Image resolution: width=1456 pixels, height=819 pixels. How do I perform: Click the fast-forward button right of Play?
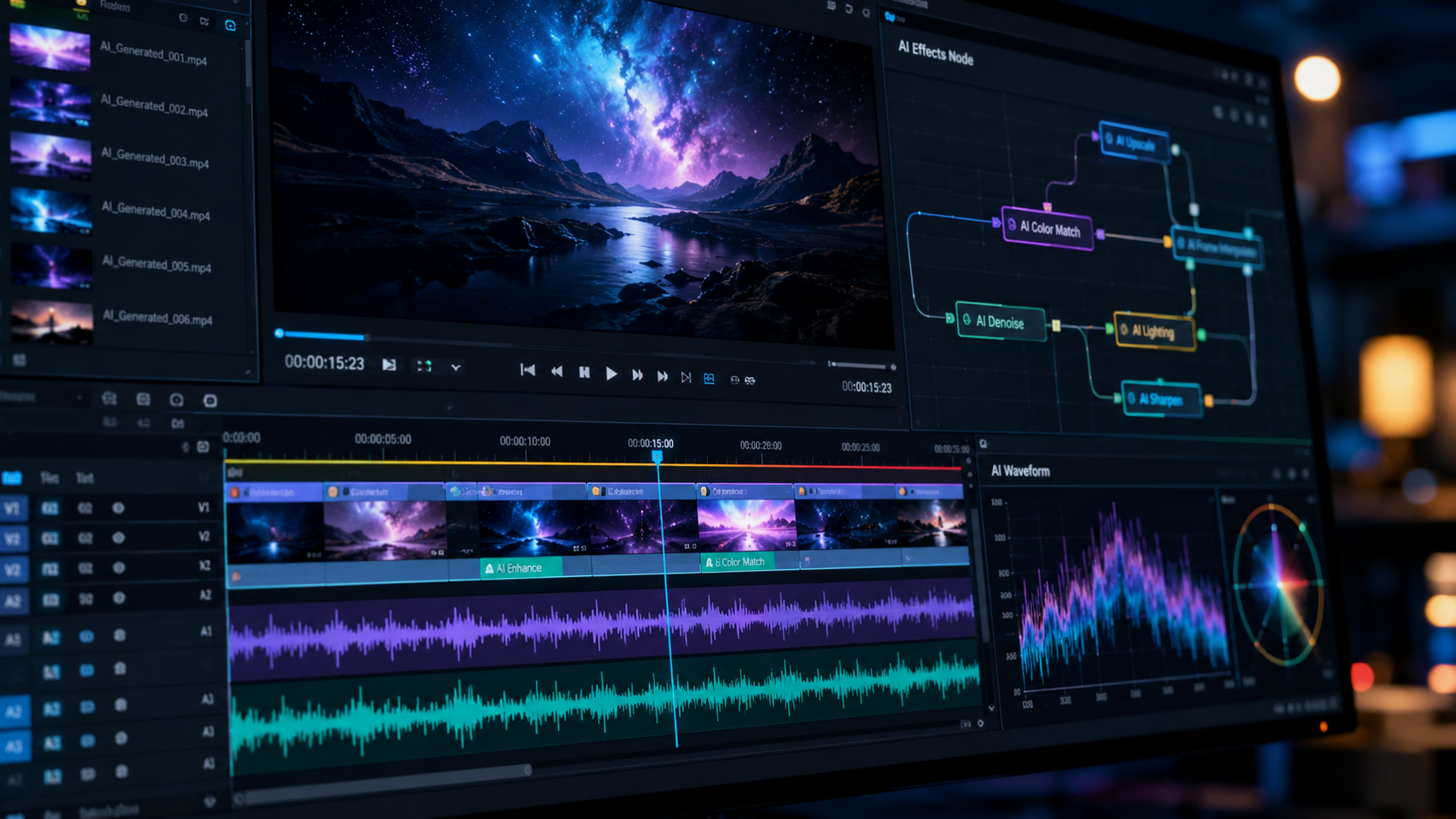tap(637, 374)
